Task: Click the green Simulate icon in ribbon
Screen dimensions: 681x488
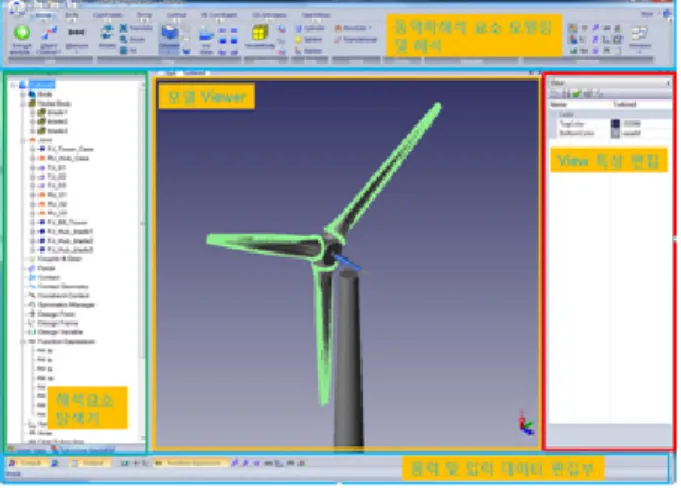Action: point(22,33)
